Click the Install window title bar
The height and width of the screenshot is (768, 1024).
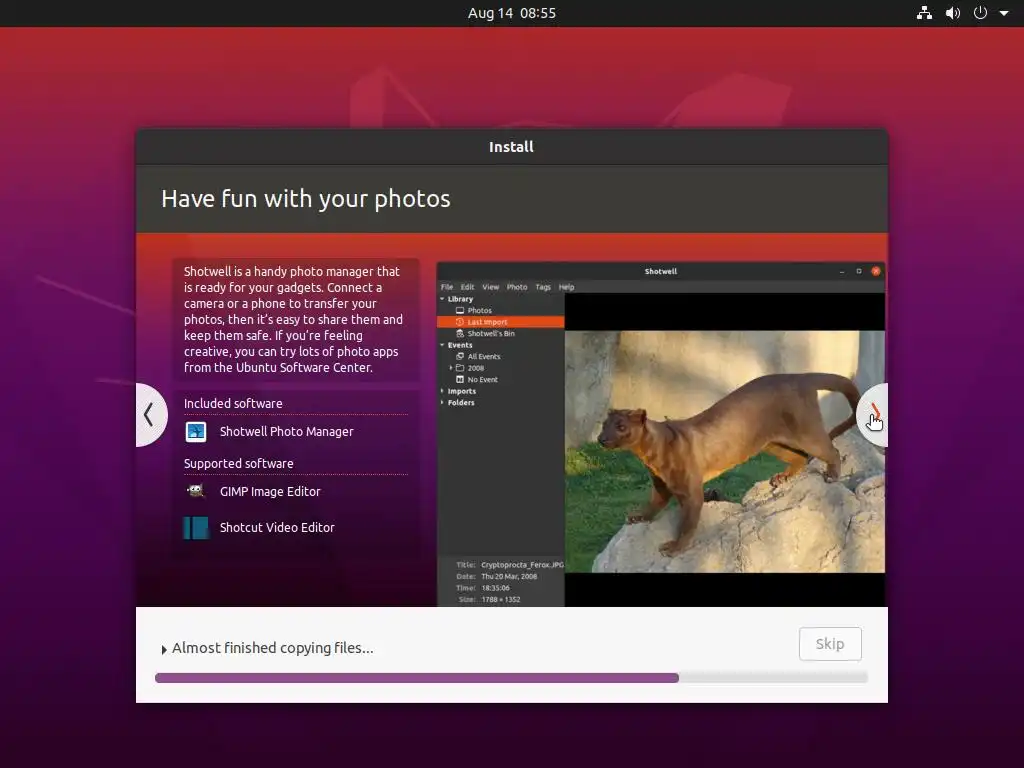[511, 147]
